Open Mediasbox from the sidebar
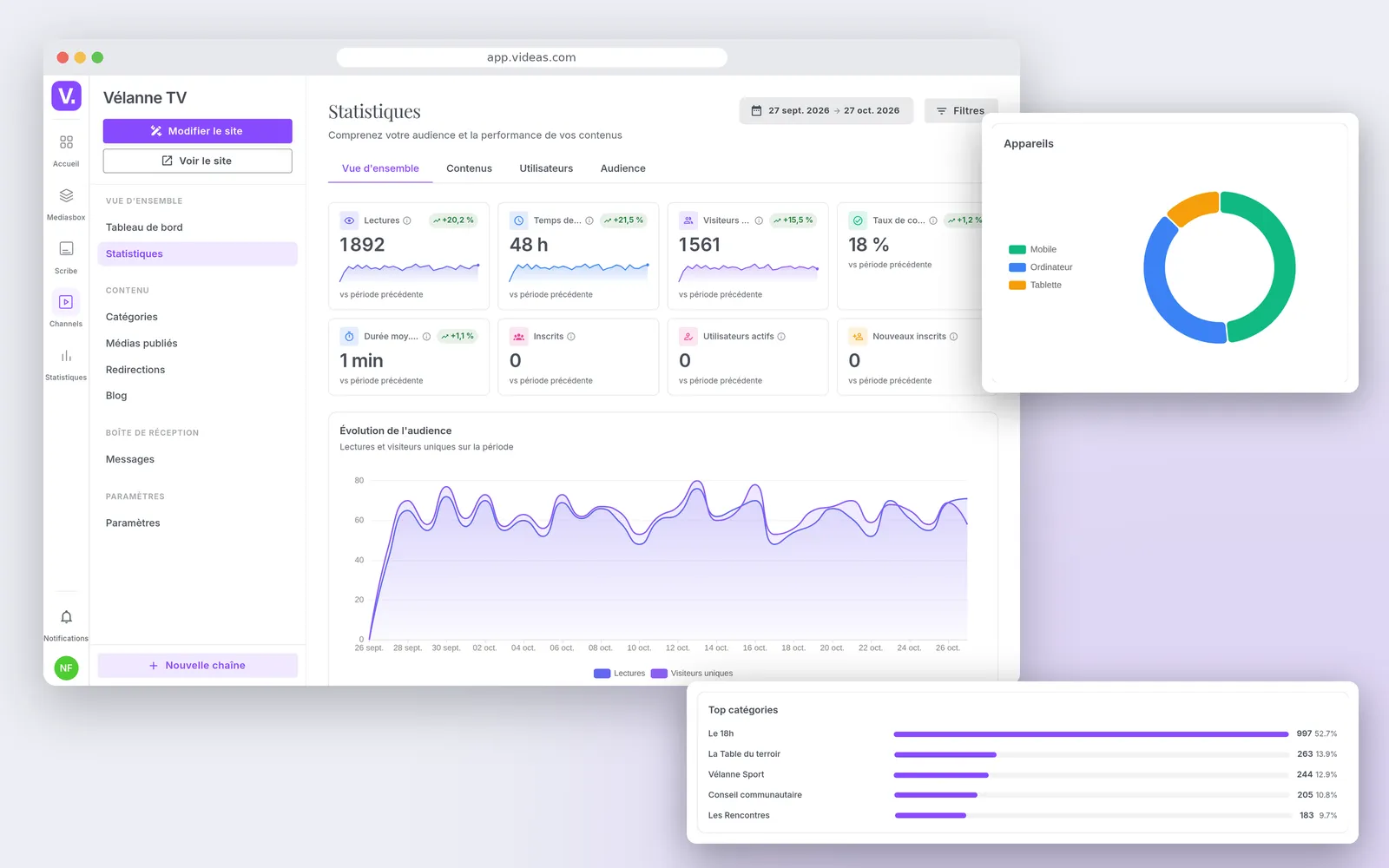The image size is (1389, 868). coord(66,203)
